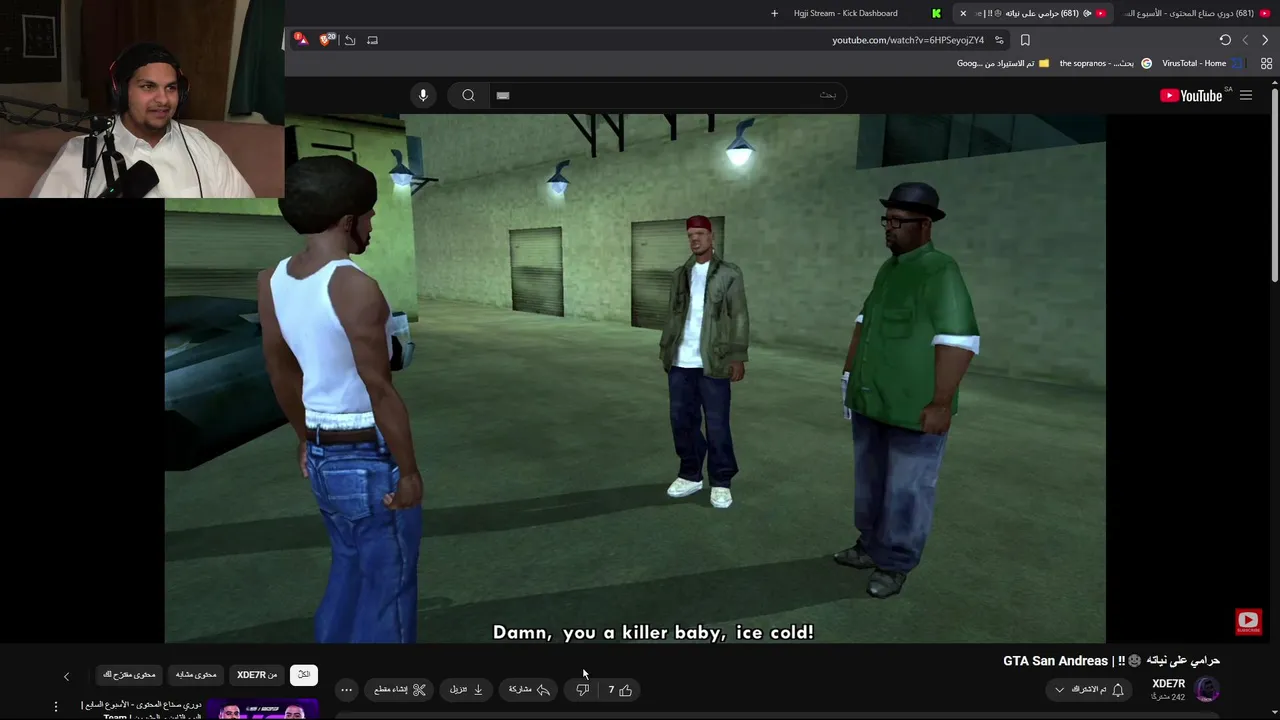Click the page vertical scrollbar
Viewport: 1280px width, 720px height.
tap(1275, 185)
